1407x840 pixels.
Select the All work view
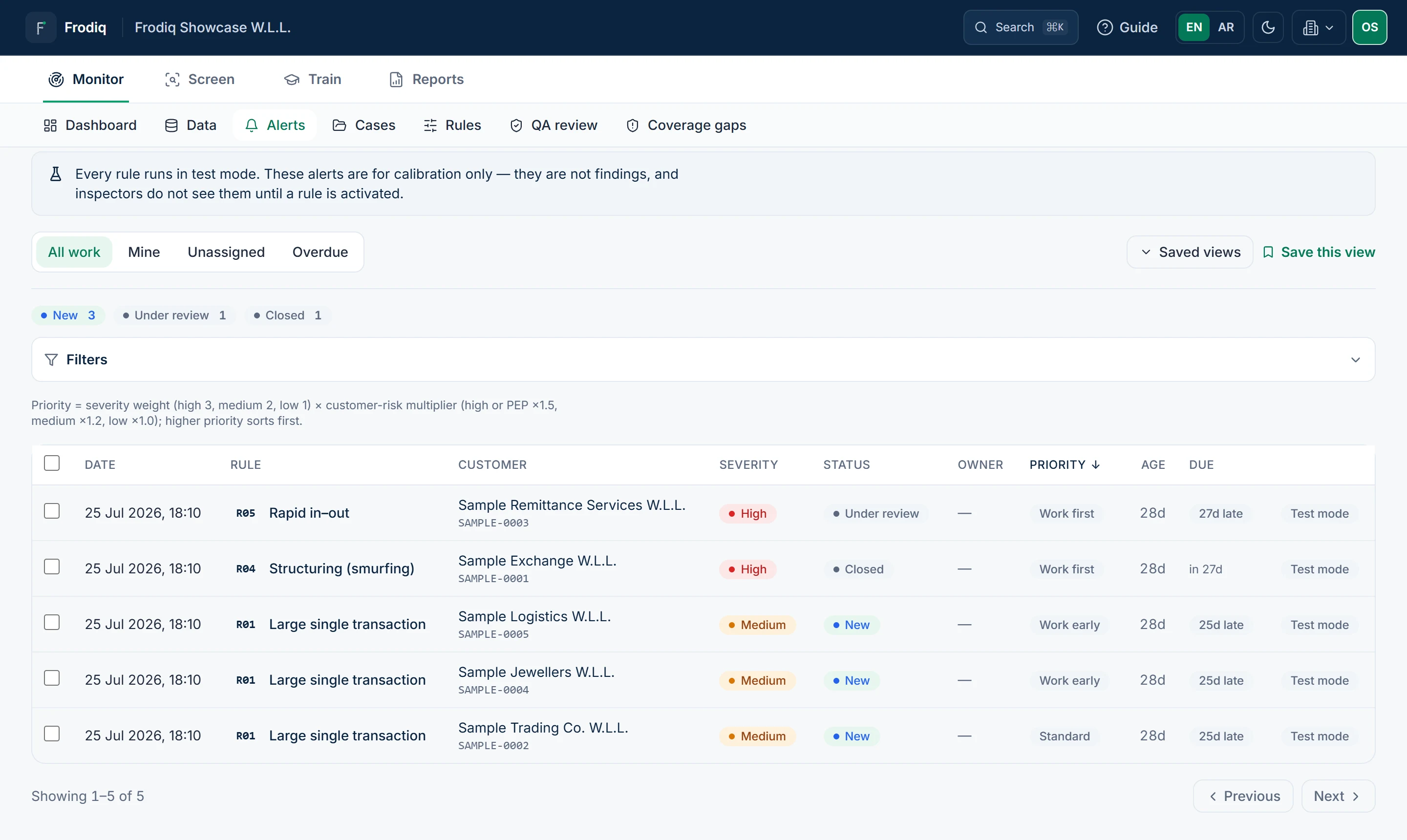coord(74,252)
